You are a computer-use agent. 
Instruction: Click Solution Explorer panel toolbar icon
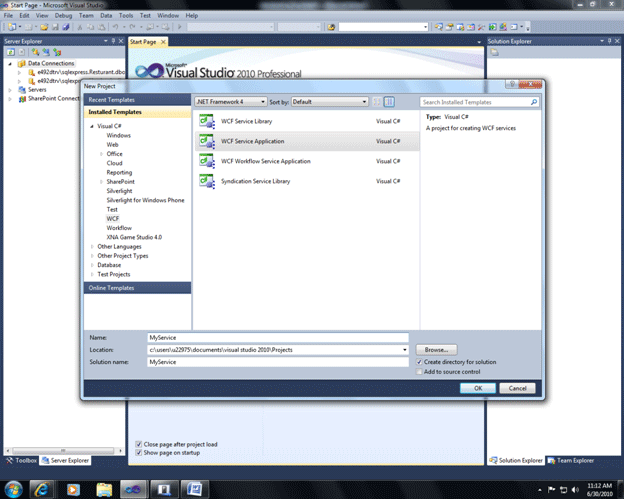point(494,52)
